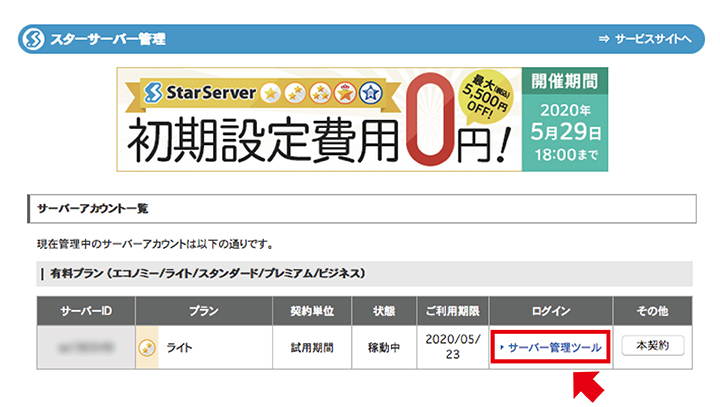The height and width of the screenshot is (407, 720).
Task: Click the StarServer S logo icon
Action: click(34, 39)
